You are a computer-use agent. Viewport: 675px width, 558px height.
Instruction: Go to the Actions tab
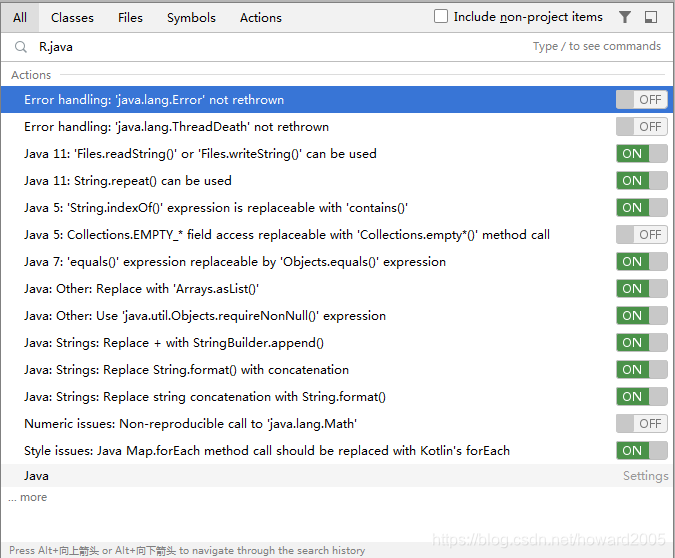coord(260,18)
